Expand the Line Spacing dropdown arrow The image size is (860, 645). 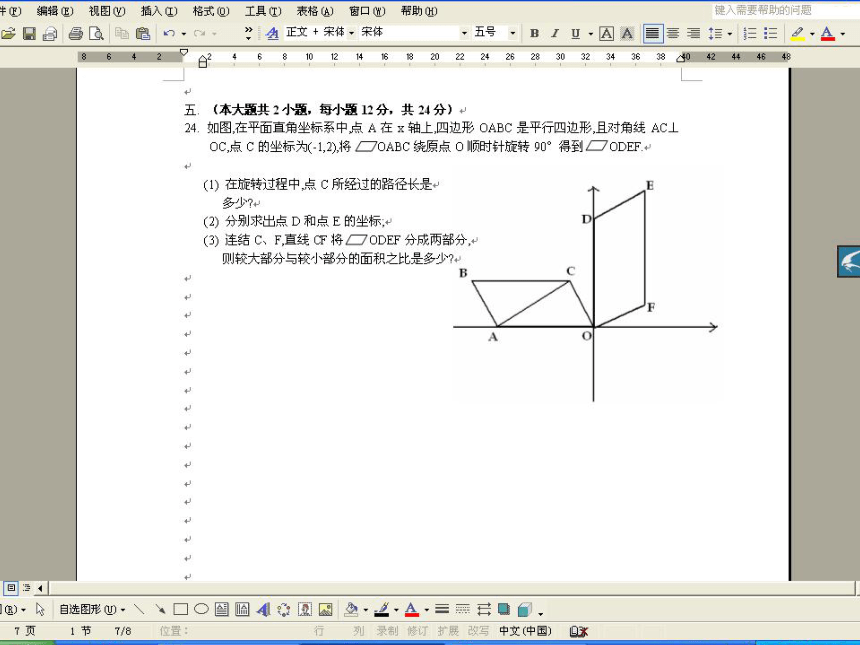pyautogui.click(x=730, y=34)
